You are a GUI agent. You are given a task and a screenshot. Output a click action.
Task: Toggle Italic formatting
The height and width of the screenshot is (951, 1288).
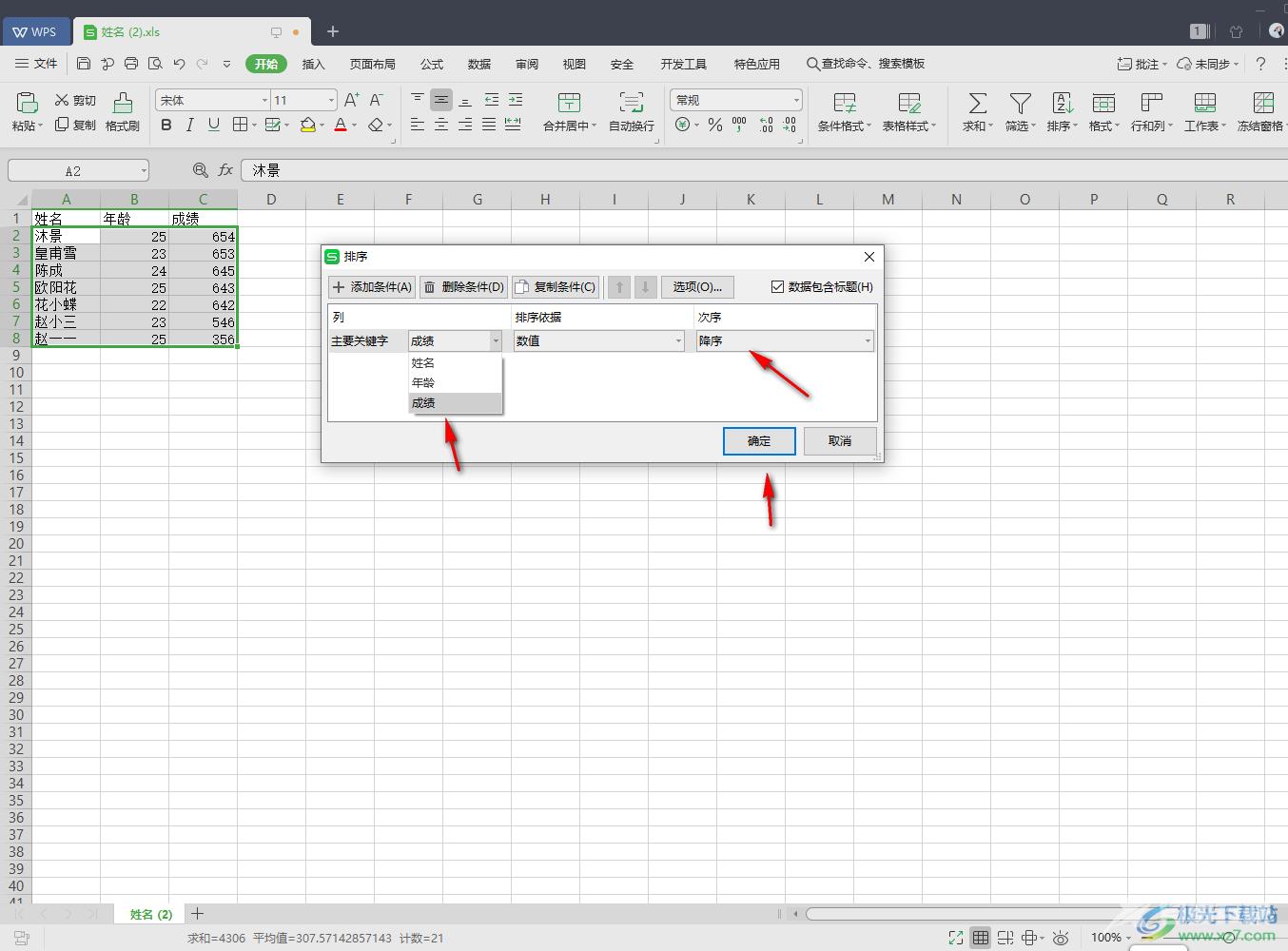pos(190,125)
